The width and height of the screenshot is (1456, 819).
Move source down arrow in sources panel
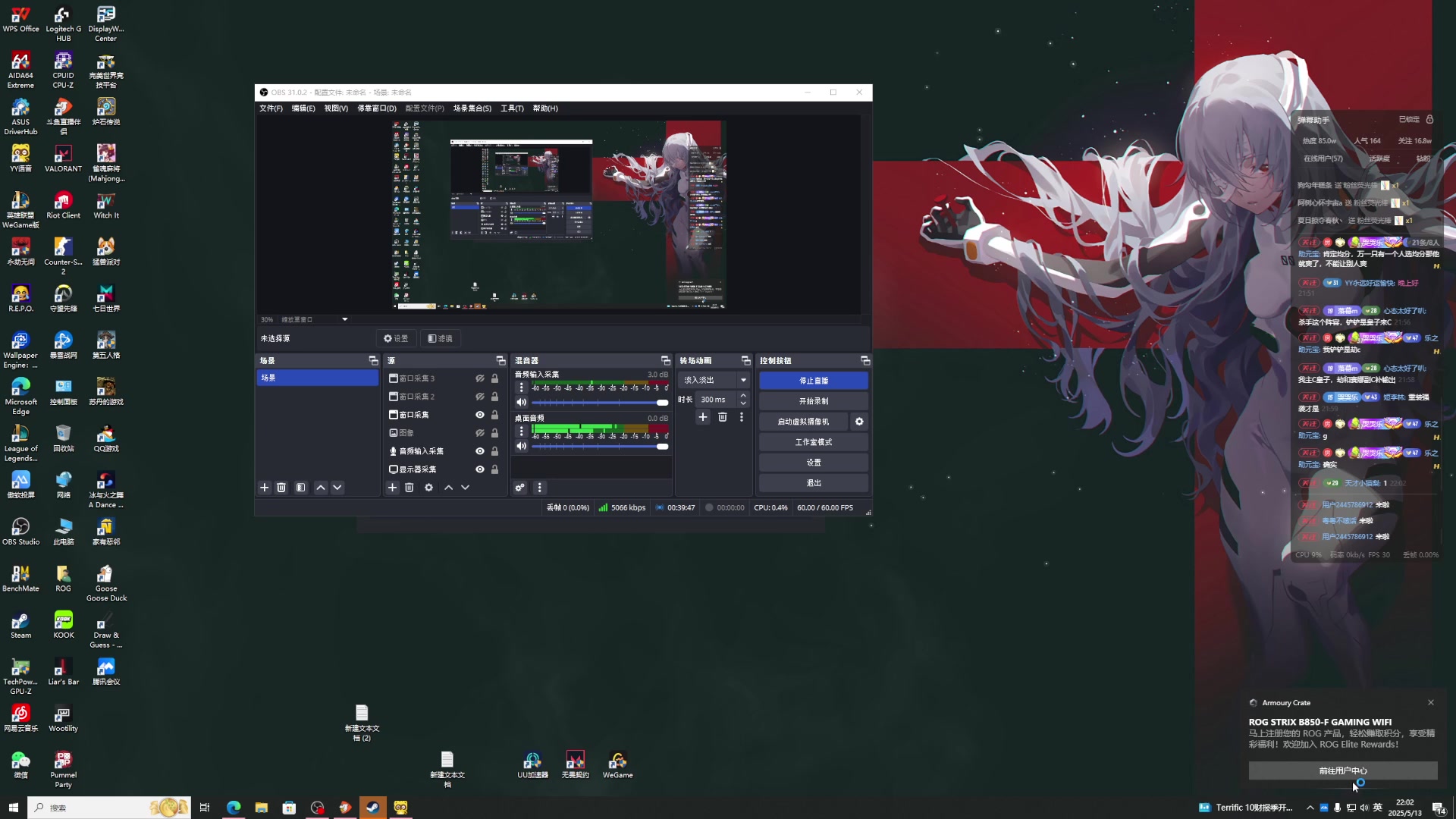coord(466,488)
